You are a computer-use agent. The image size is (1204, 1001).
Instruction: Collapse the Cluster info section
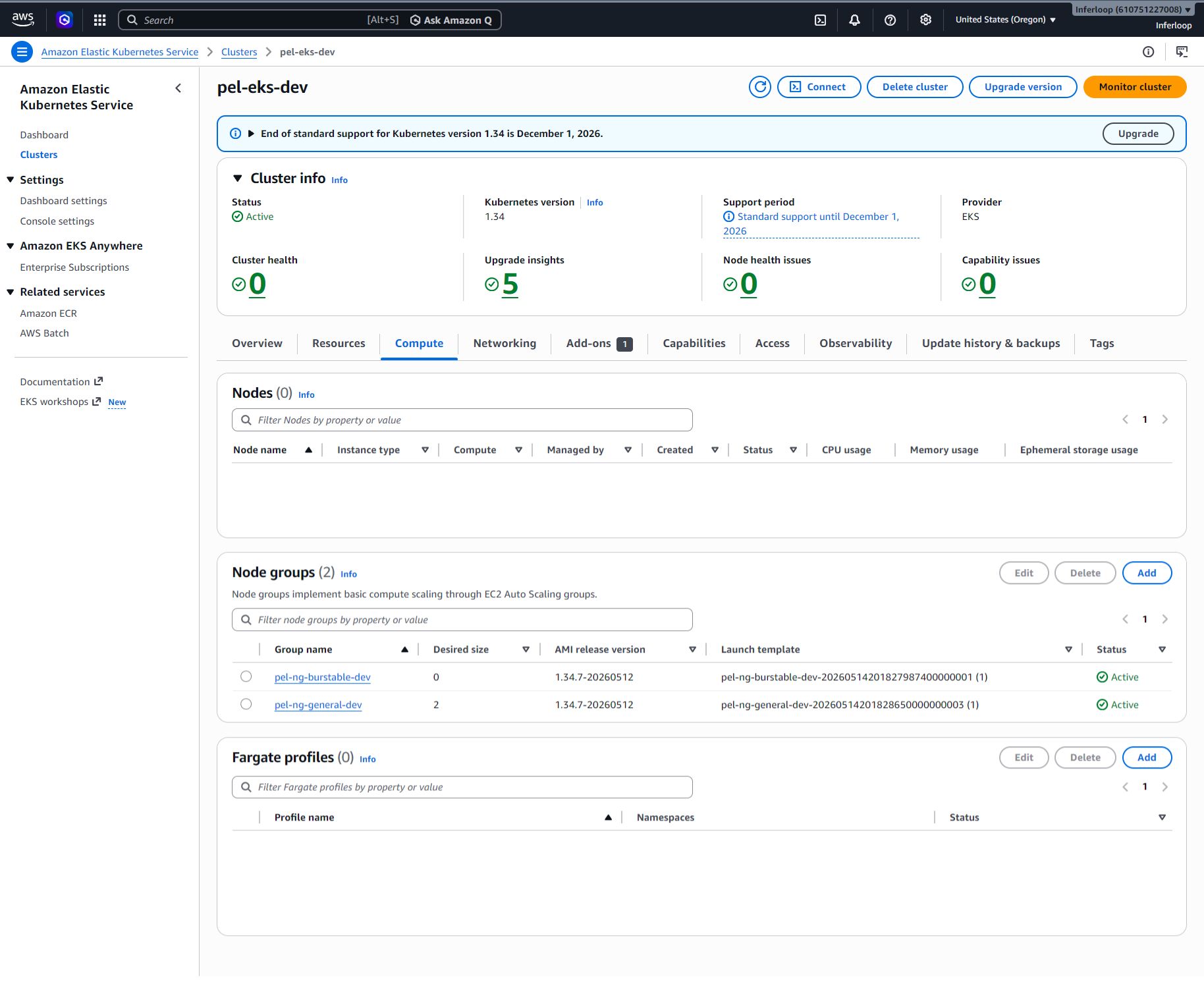click(238, 178)
